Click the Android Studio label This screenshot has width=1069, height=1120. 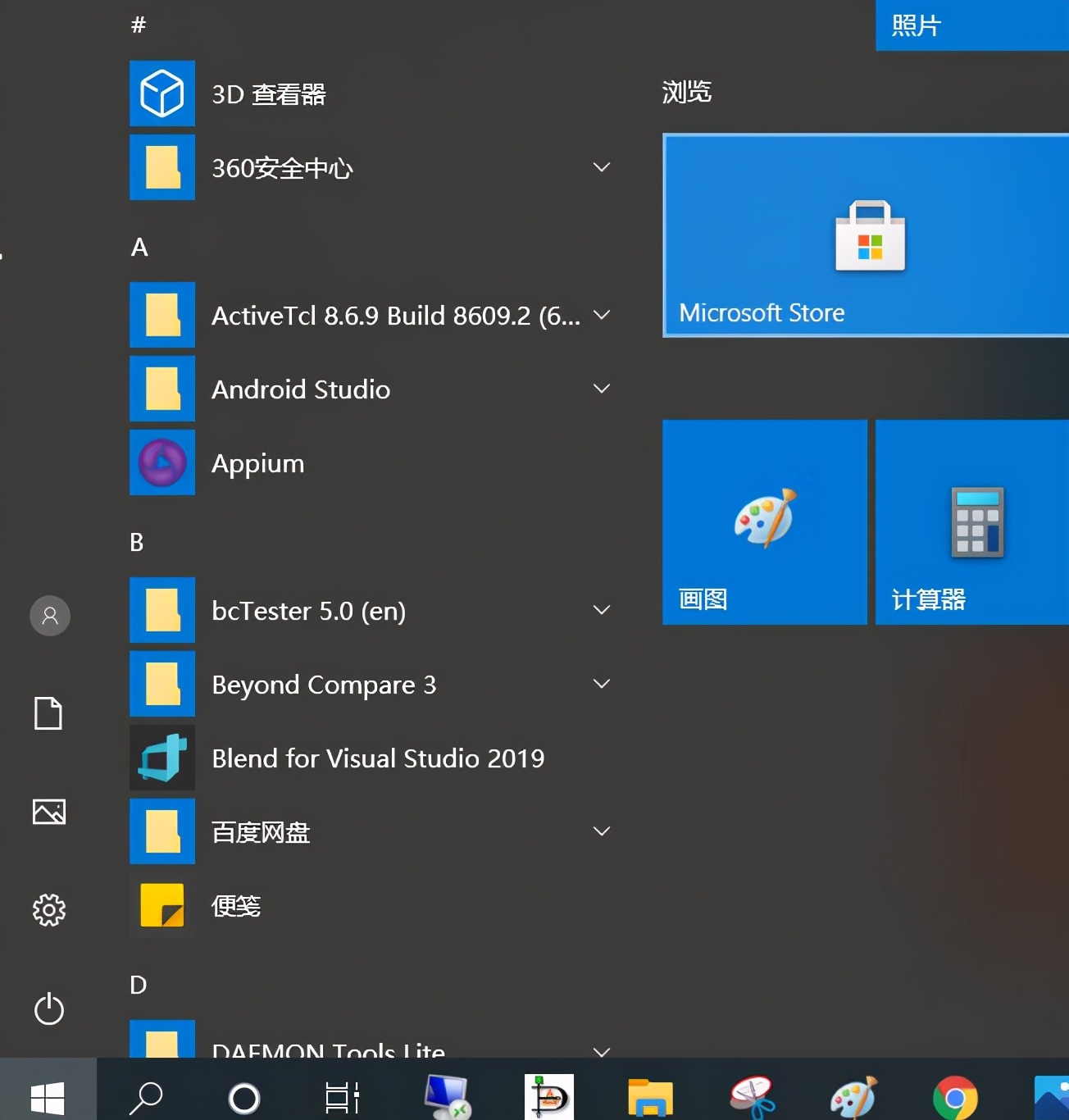point(301,389)
